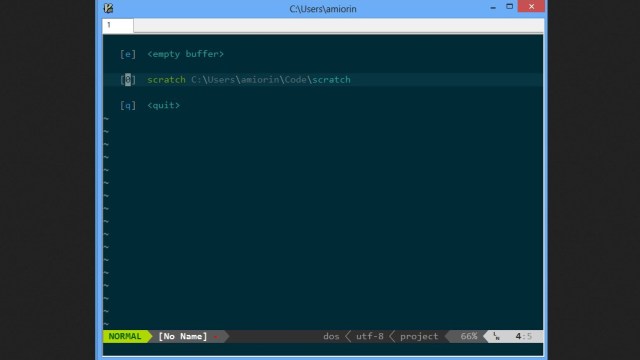
Task: Click the 4:5 cursor position
Action: (523, 336)
